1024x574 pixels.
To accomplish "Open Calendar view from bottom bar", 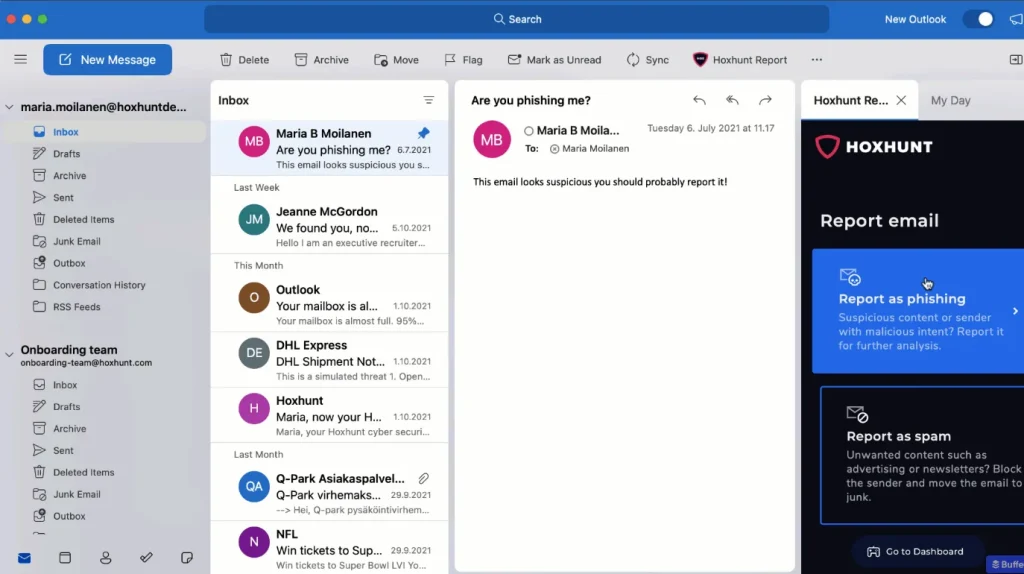I will point(65,557).
